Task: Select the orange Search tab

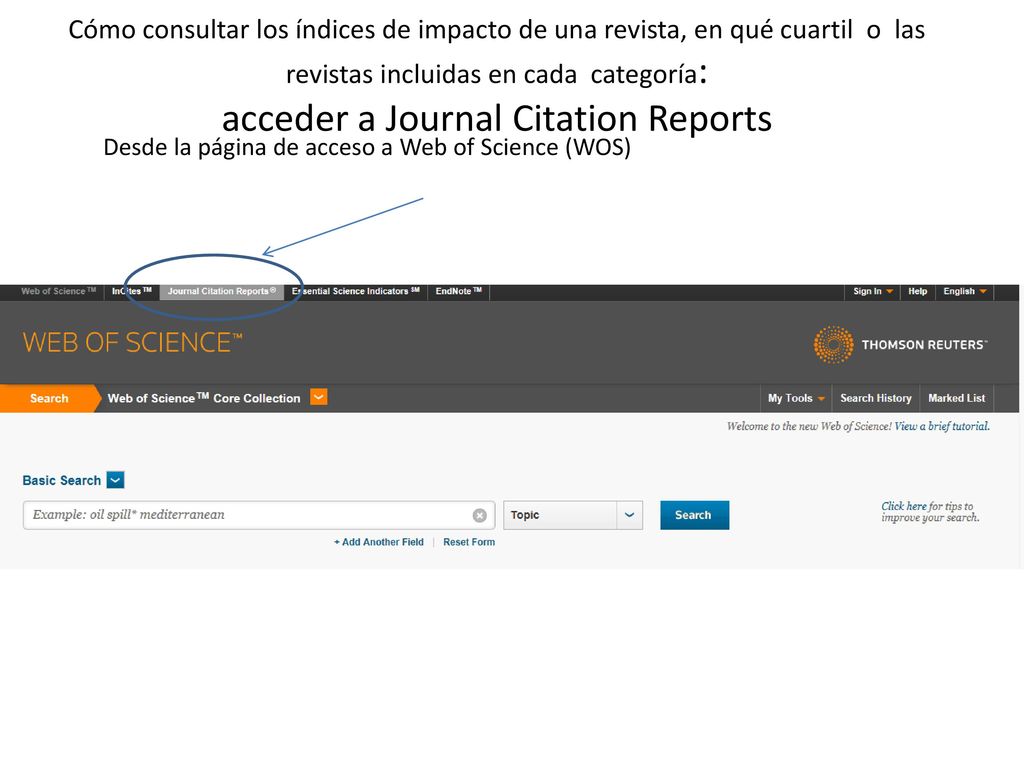Action: point(49,398)
